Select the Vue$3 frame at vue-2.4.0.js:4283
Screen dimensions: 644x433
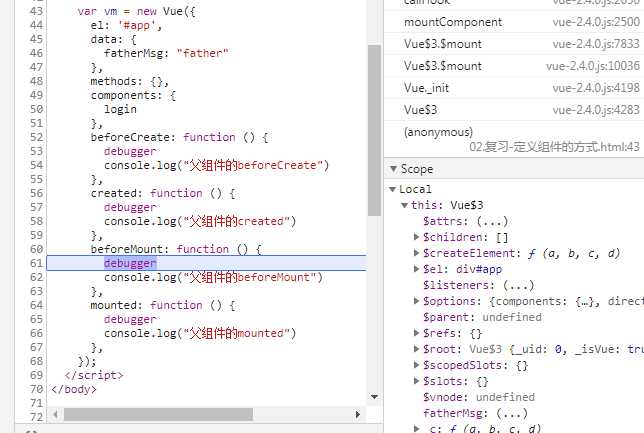pyautogui.click(x=514, y=110)
